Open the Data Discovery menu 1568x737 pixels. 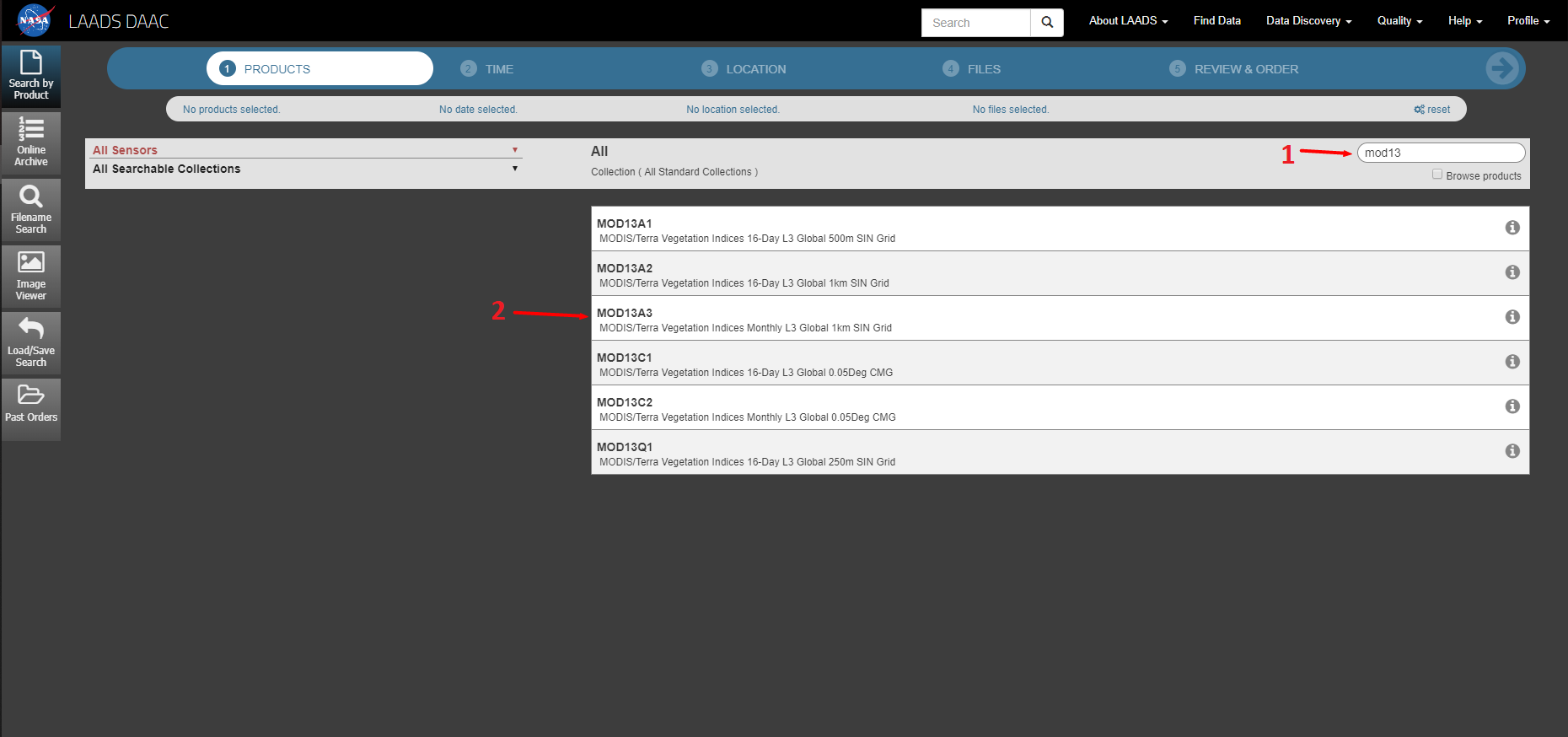(x=1308, y=21)
